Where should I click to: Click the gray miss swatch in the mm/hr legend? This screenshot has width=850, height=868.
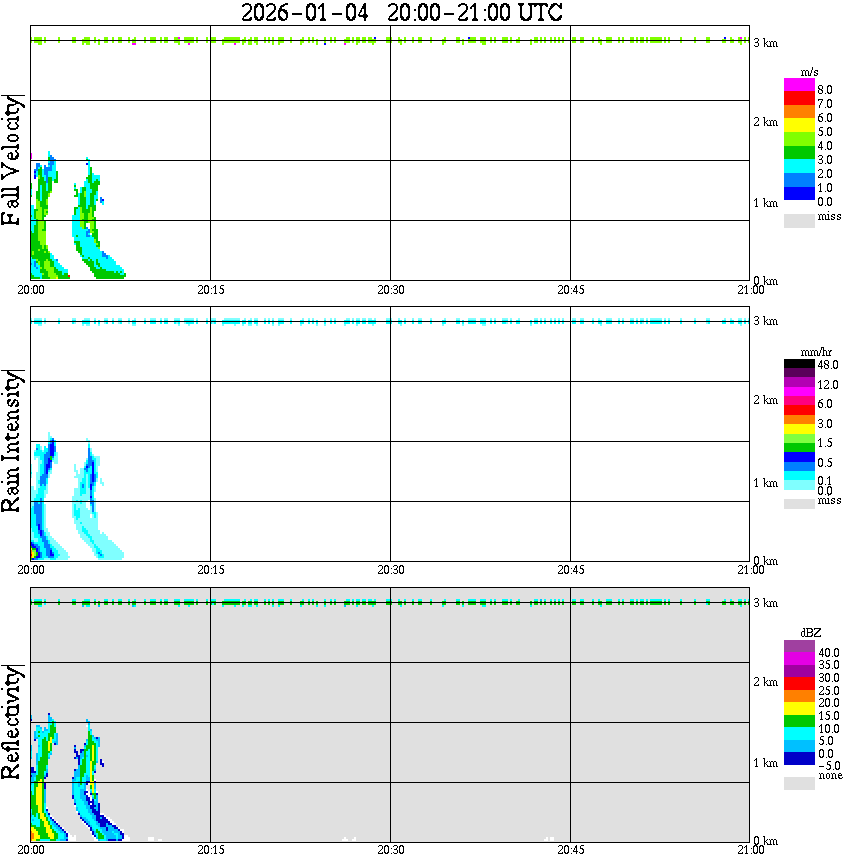click(799, 504)
